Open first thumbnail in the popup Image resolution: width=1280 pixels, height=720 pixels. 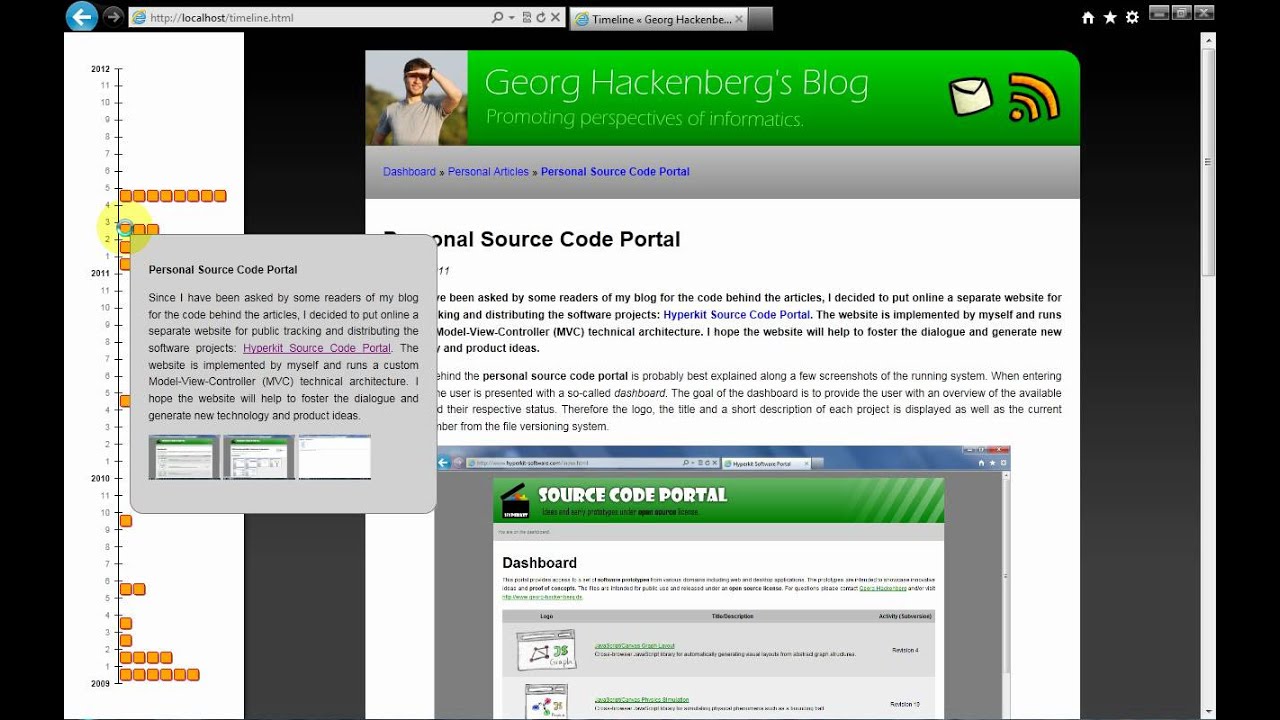click(184, 457)
